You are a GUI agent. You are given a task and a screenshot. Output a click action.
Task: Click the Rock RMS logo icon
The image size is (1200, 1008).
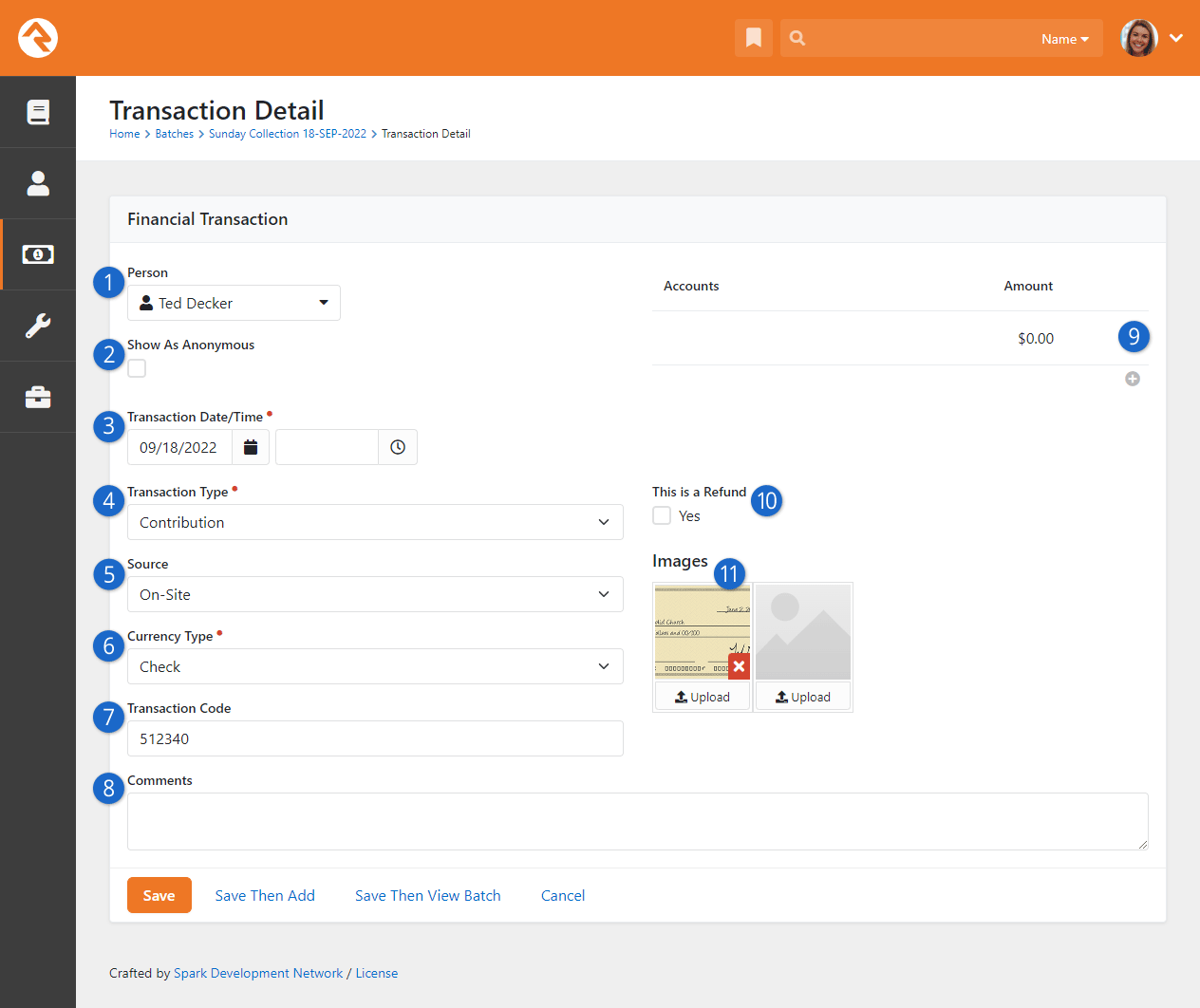click(x=38, y=38)
